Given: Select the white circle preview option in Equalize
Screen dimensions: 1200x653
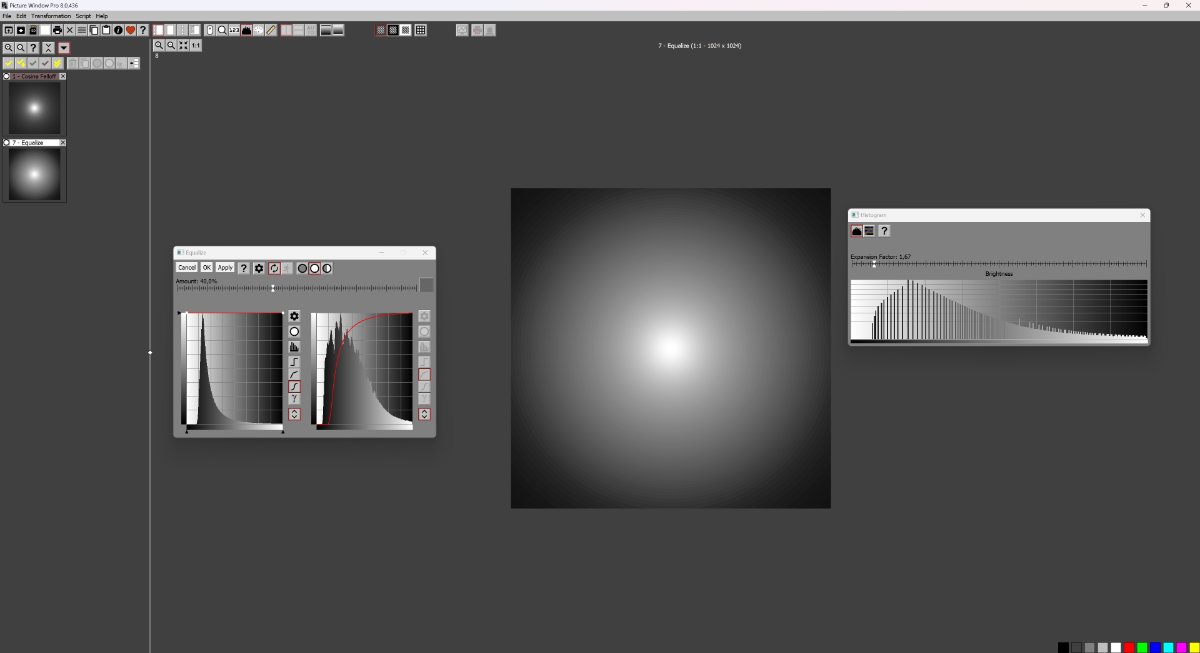Looking at the screenshot, I should [x=314, y=268].
